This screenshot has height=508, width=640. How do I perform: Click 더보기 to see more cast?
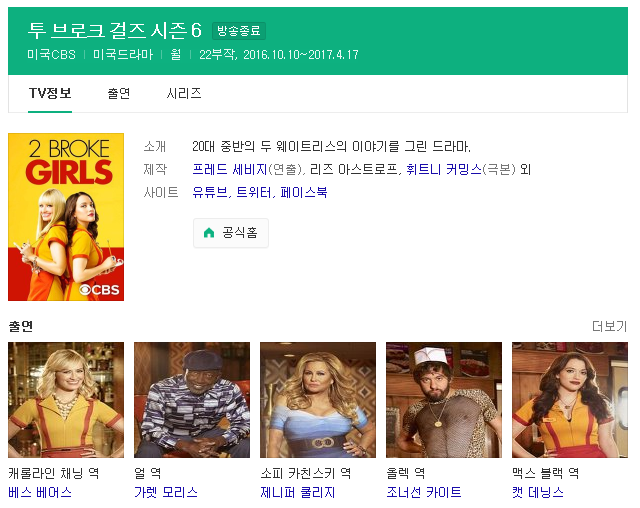point(609,326)
